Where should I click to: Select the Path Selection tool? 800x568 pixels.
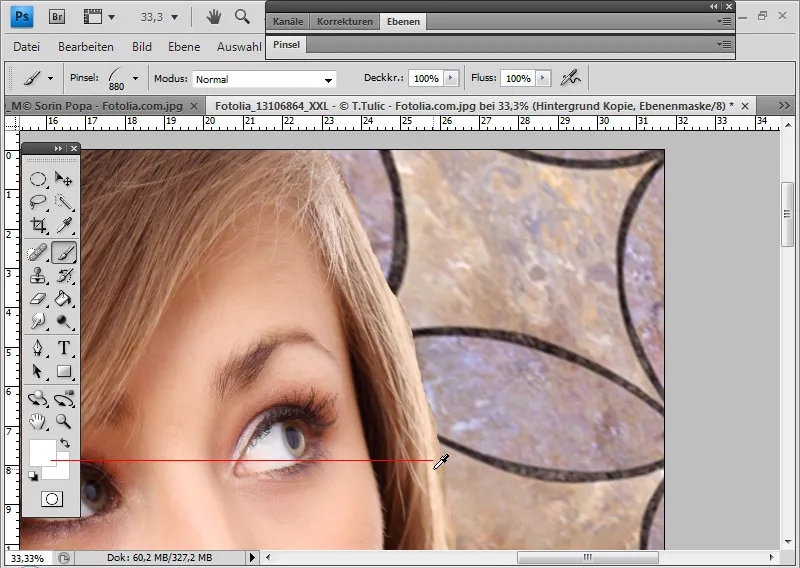38,371
